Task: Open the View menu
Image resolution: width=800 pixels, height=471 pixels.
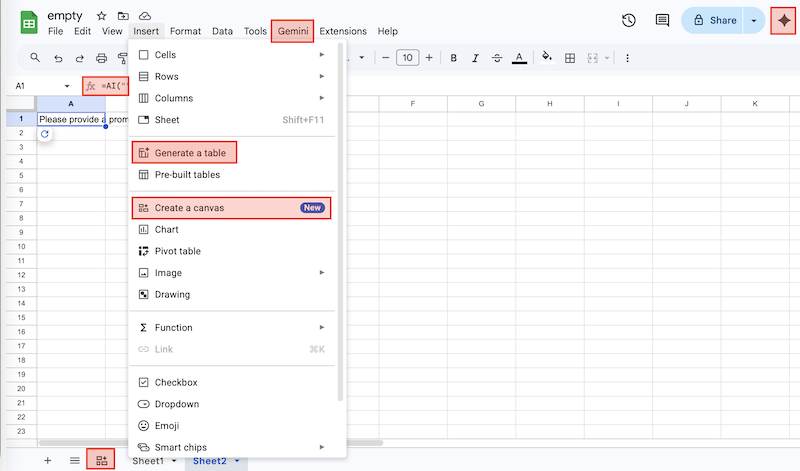Action: point(112,31)
